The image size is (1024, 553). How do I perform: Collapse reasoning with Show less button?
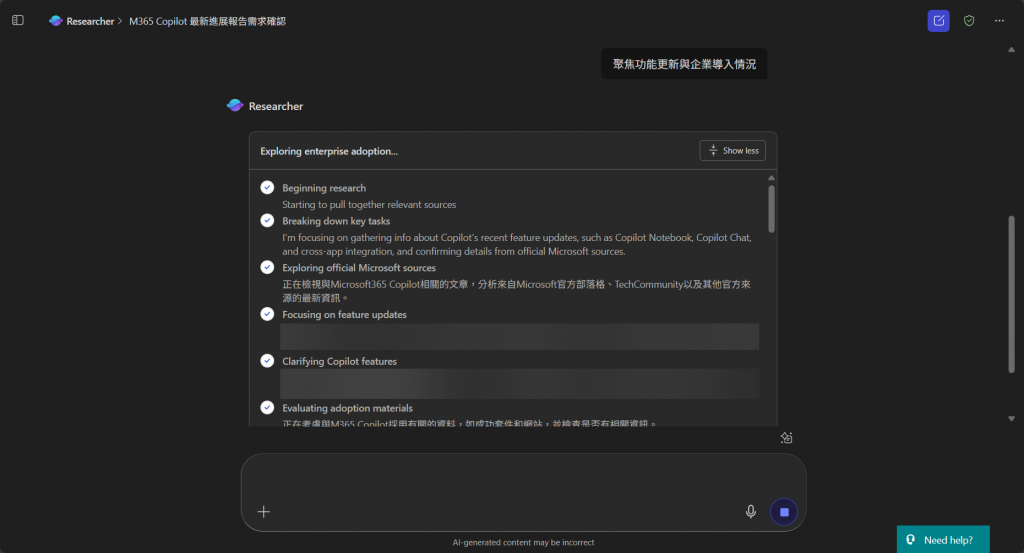click(733, 151)
